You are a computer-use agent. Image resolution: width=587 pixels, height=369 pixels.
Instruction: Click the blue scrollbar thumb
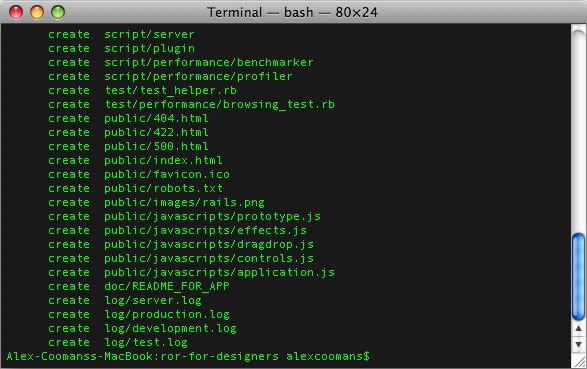(578, 277)
